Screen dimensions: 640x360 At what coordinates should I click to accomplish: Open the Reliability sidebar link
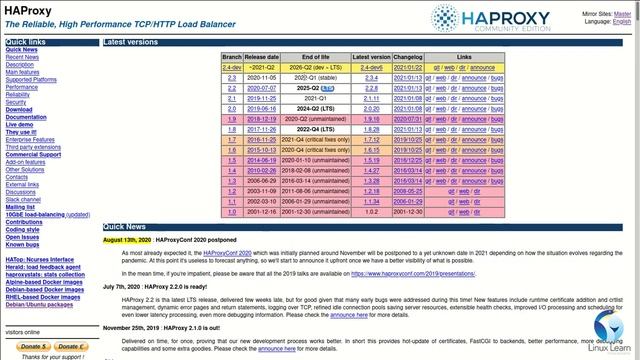pyautogui.click(x=18, y=95)
